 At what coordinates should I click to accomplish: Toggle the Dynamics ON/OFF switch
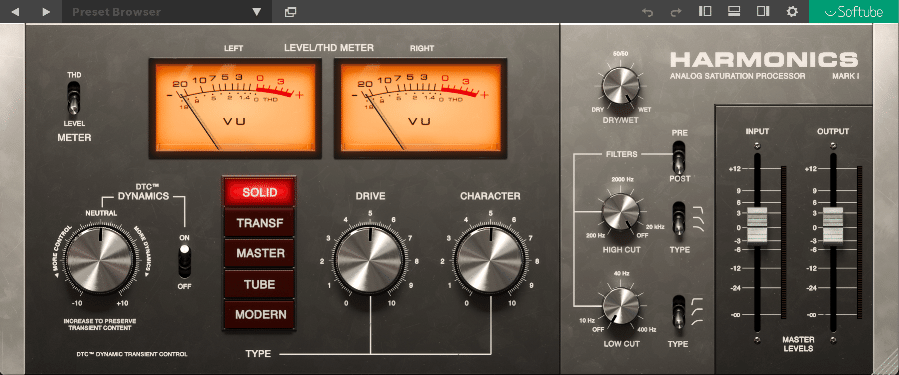[185, 261]
